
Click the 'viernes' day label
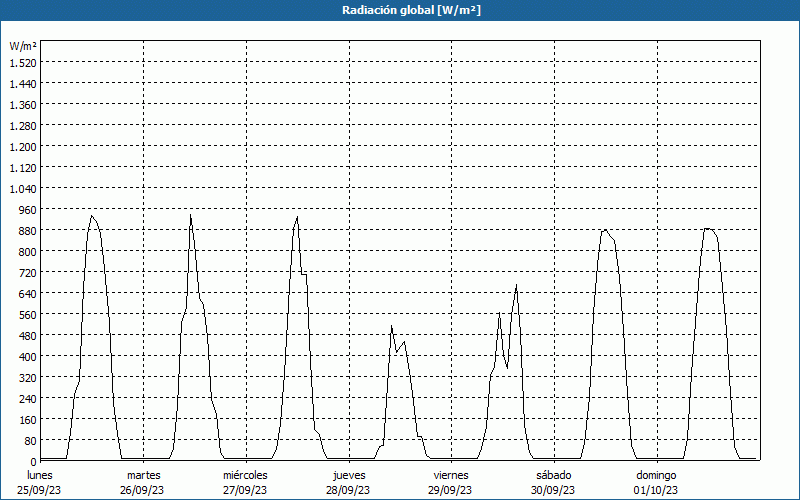[x=451, y=475]
